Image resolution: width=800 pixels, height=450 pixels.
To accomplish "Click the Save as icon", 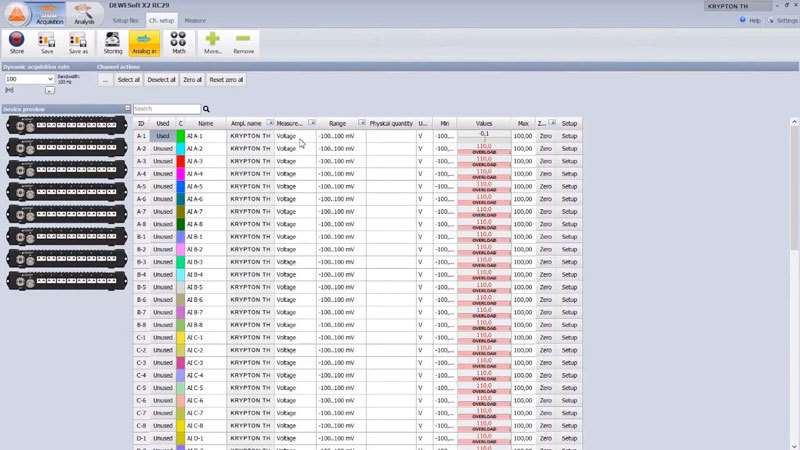I will tap(78, 43).
